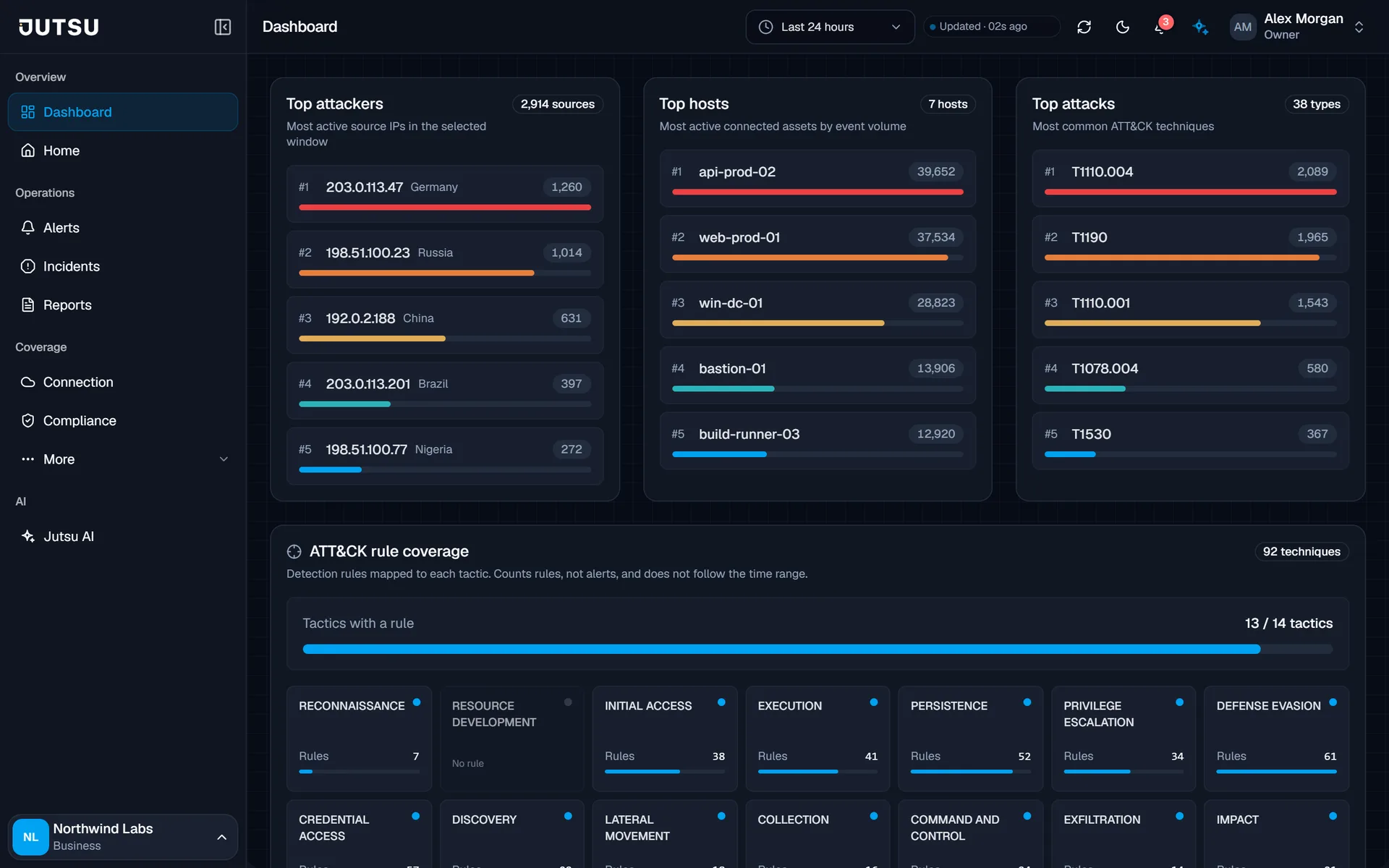Image resolution: width=1389 pixels, height=868 pixels.
Task: Click the ATT&CK rule coverage target icon
Action: tap(294, 551)
